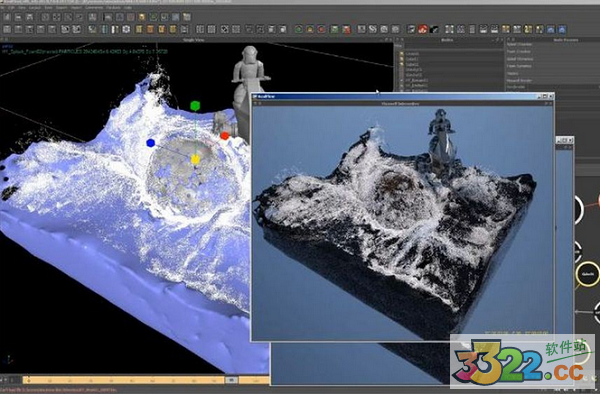600x394 pixels.
Task: Click the frame number field left of the timeline
Action: (15, 380)
